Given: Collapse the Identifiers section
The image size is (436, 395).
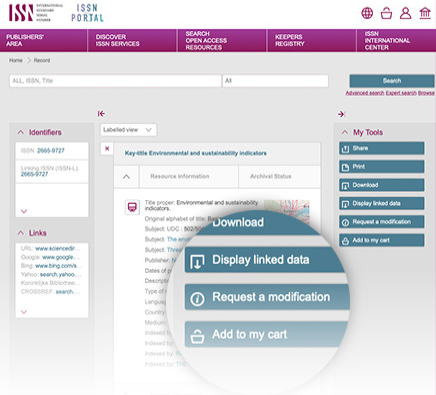Looking at the screenshot, I should point(21,132).
